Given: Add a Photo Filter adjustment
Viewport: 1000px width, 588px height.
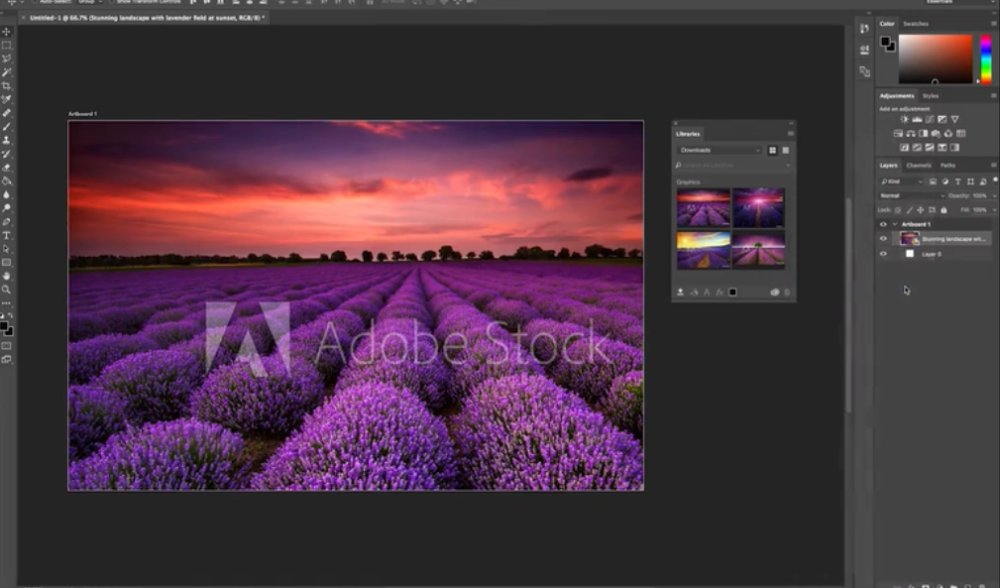Looking at the screenshot, I should click(x=936, y=133).
